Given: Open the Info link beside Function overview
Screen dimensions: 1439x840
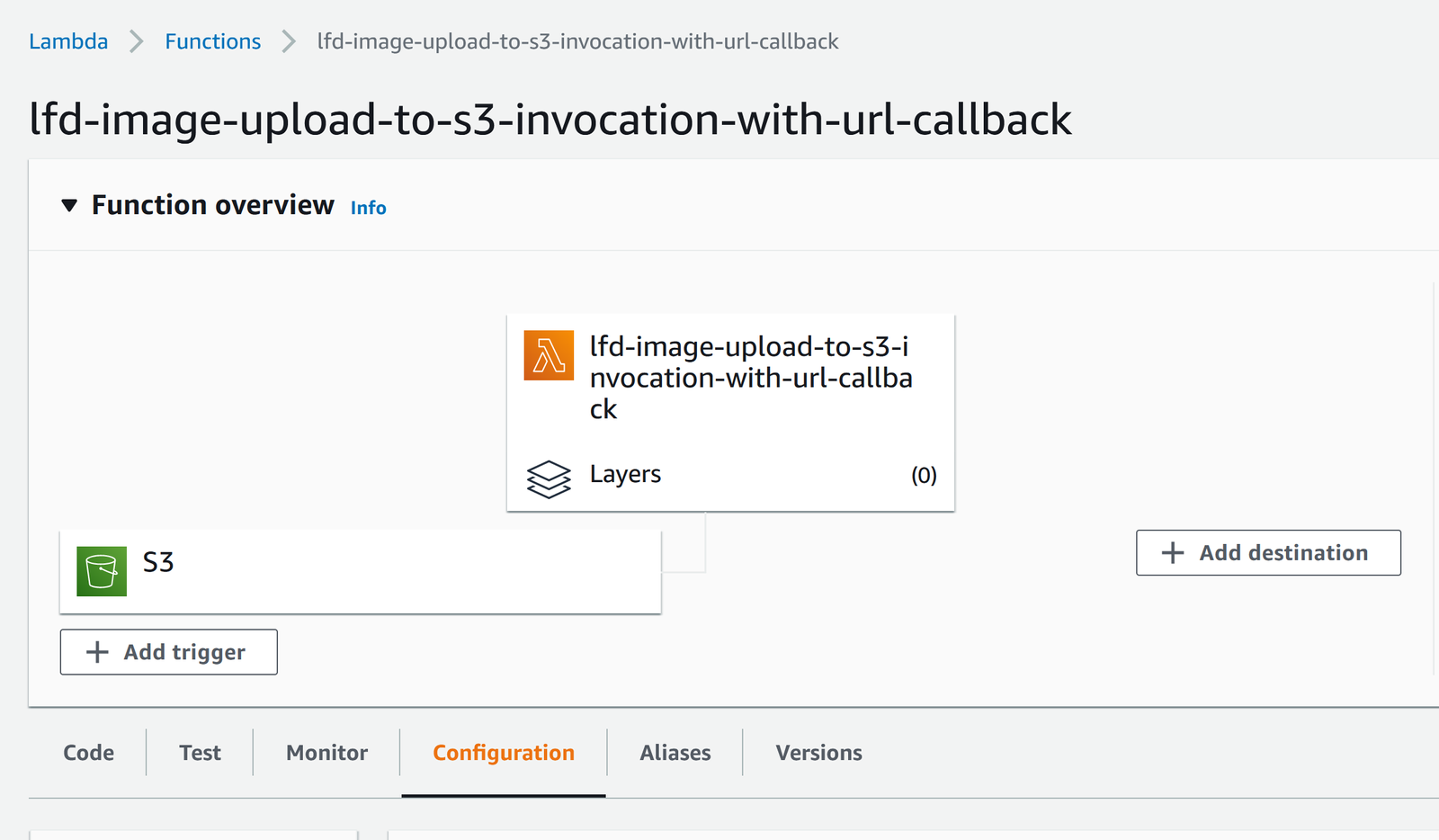Looking at the screenshot, I should [368, 208].
